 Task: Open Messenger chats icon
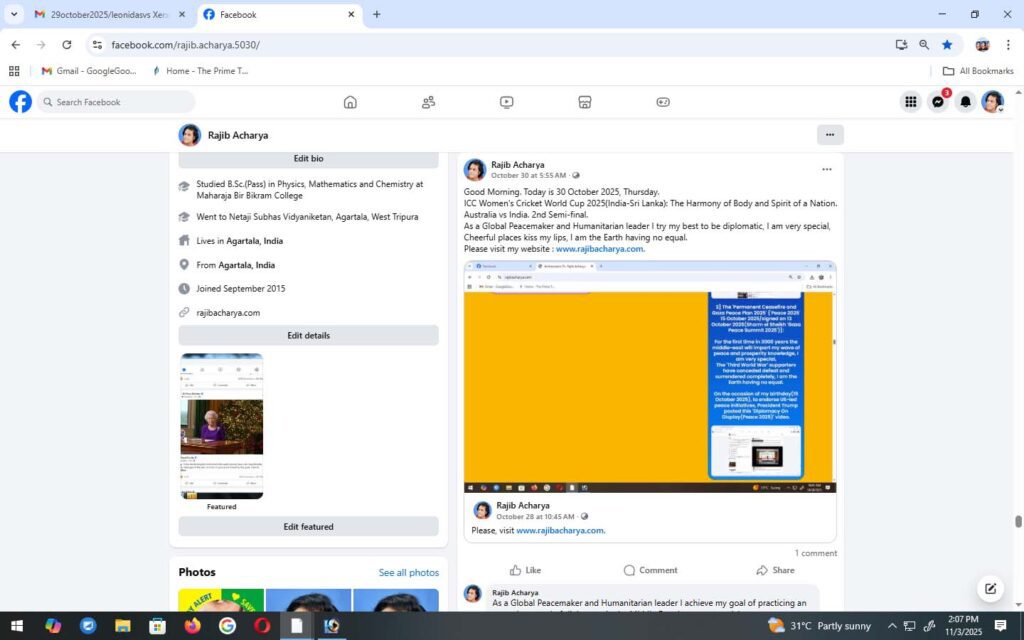pos(938,102)
